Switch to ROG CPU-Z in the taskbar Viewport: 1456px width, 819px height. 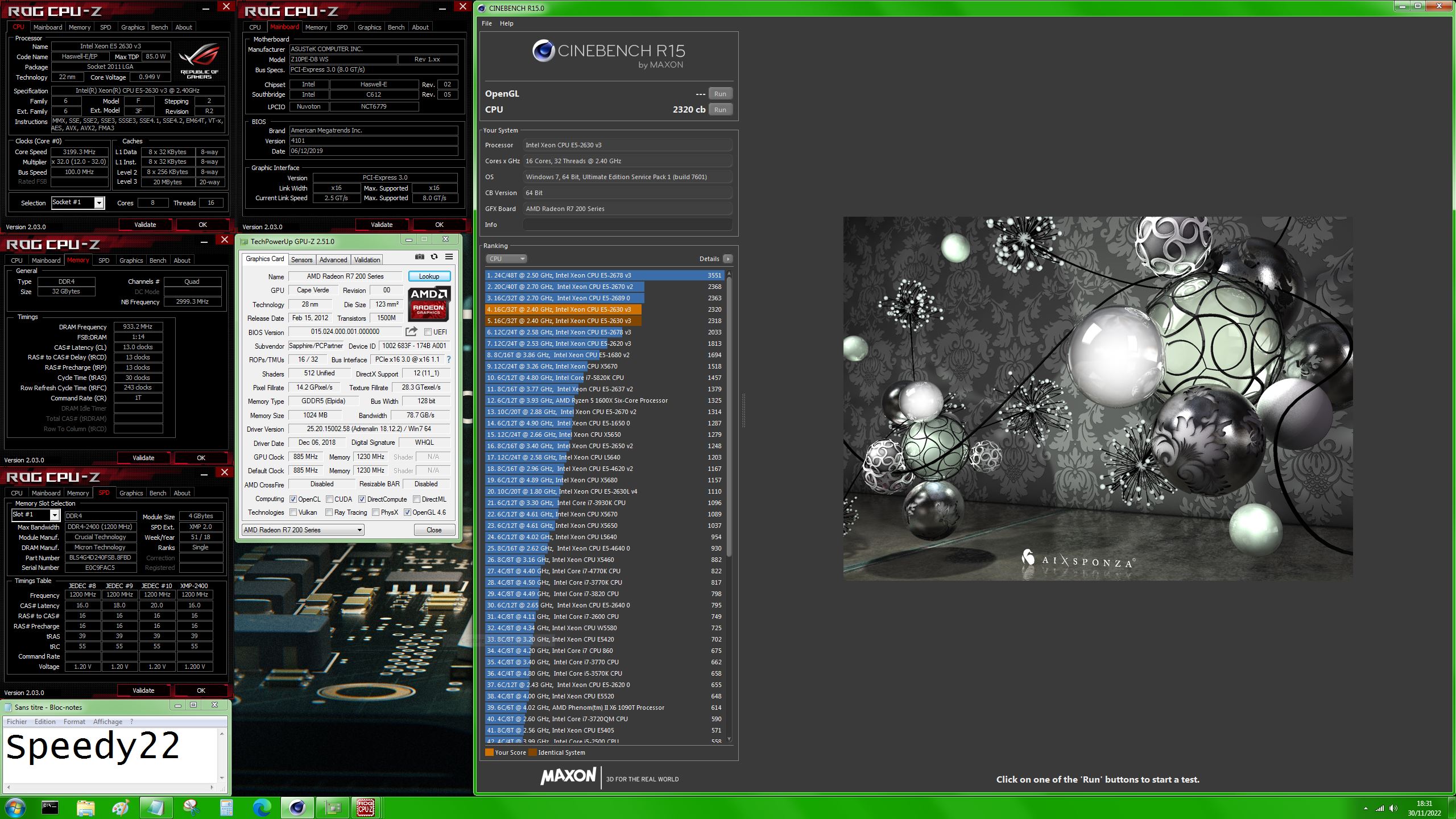[x=366, y=807]
